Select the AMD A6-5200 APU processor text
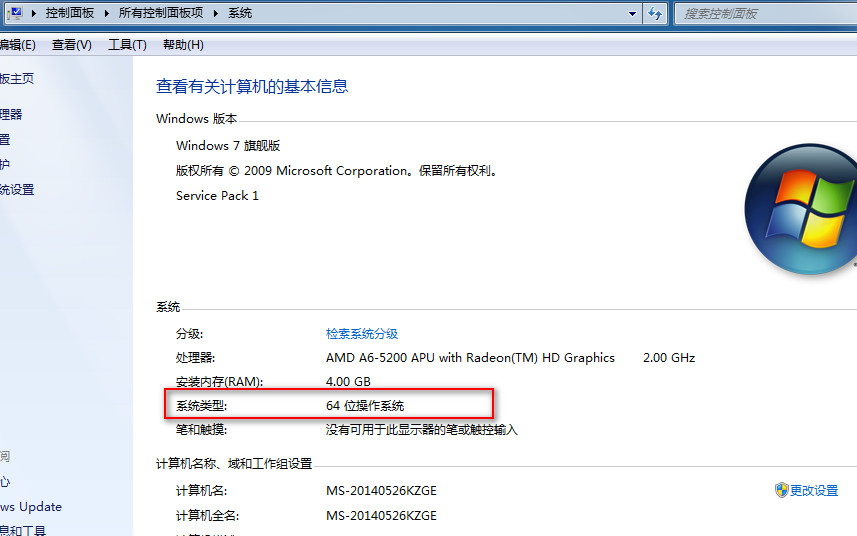 pos(470,358)
